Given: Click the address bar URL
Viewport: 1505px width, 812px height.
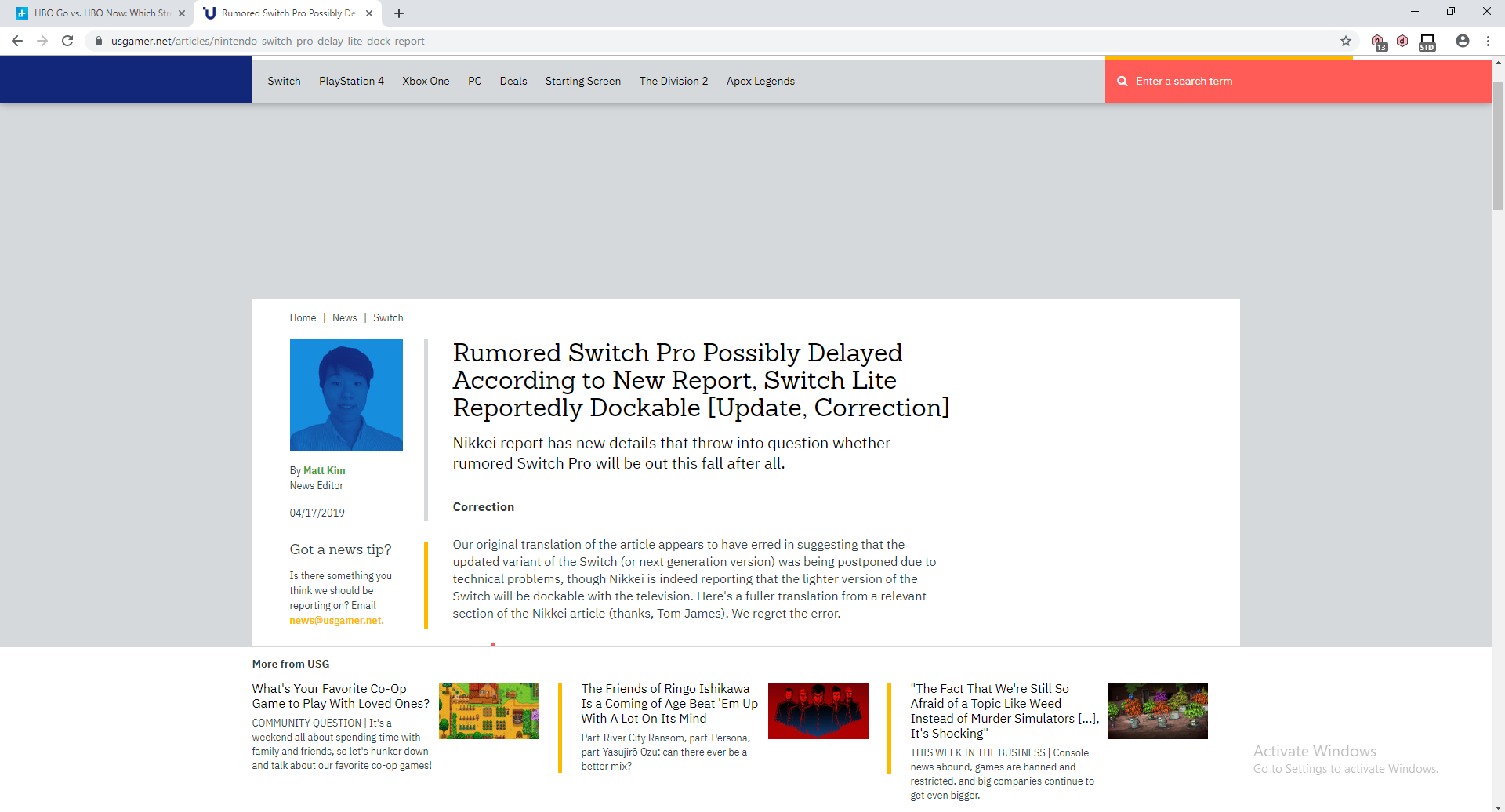Looking at the screenshot, I should coord(268,41).
